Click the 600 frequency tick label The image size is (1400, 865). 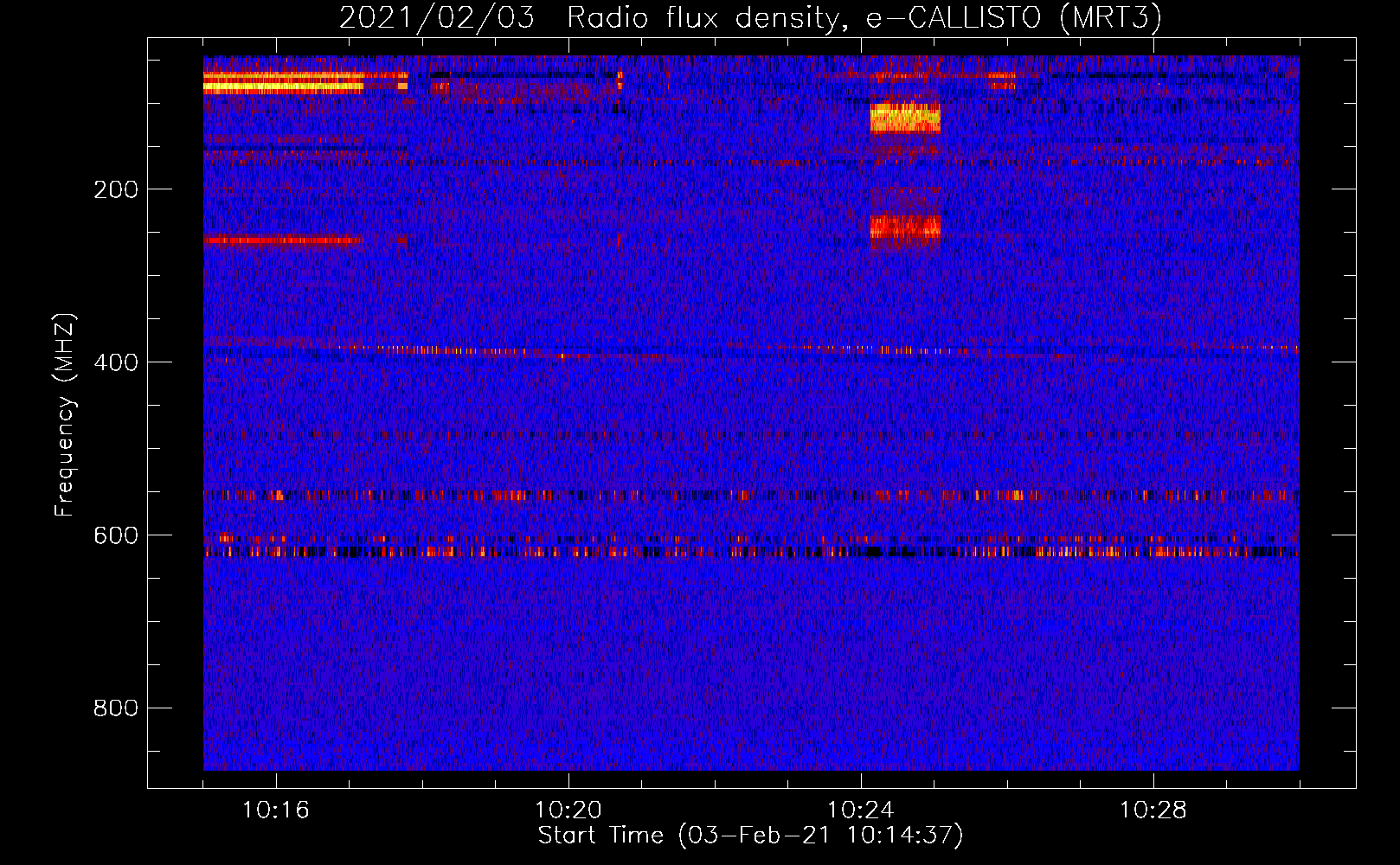(116, 535)
